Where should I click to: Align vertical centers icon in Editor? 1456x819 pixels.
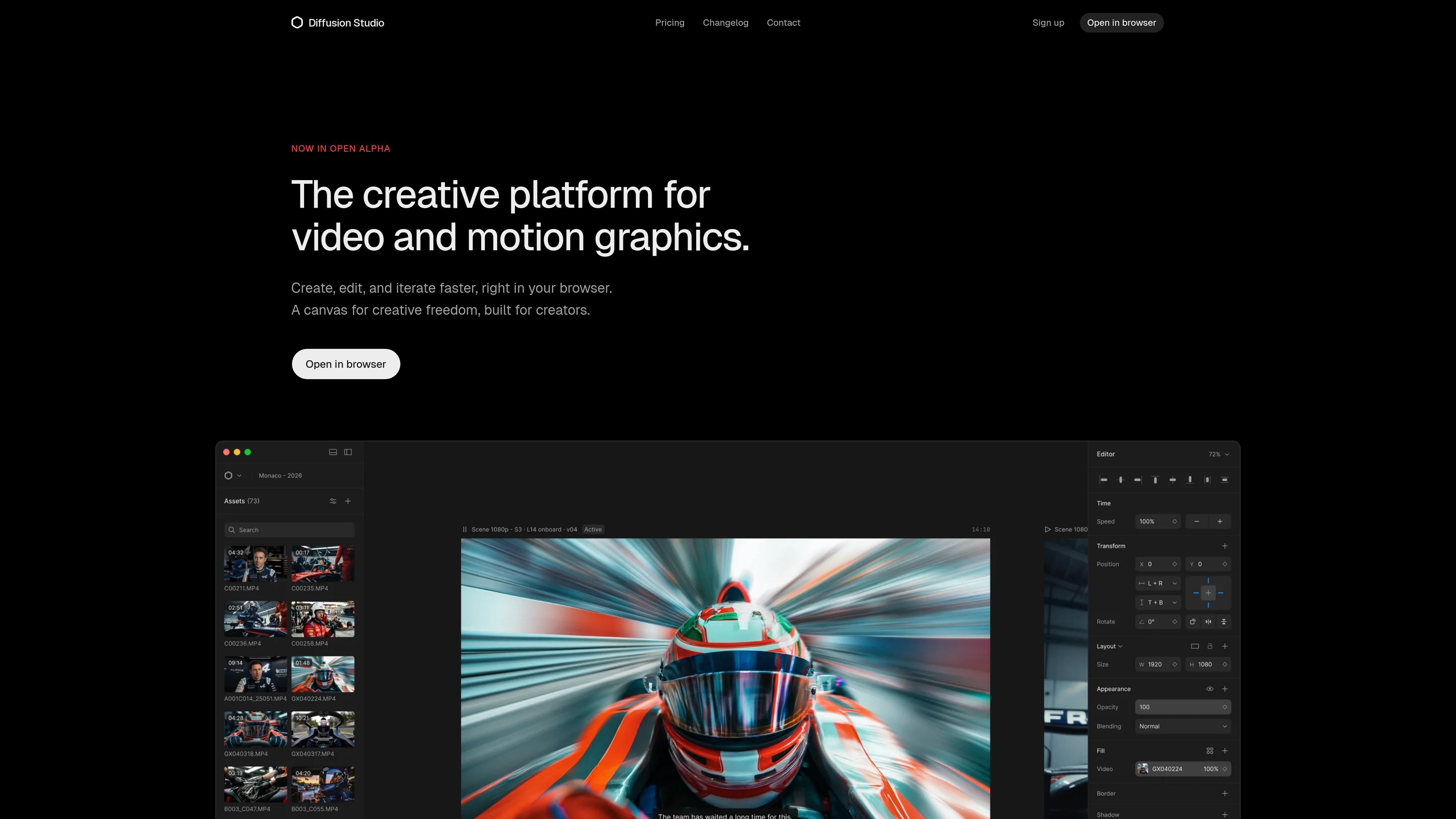tap(1172, 480)
